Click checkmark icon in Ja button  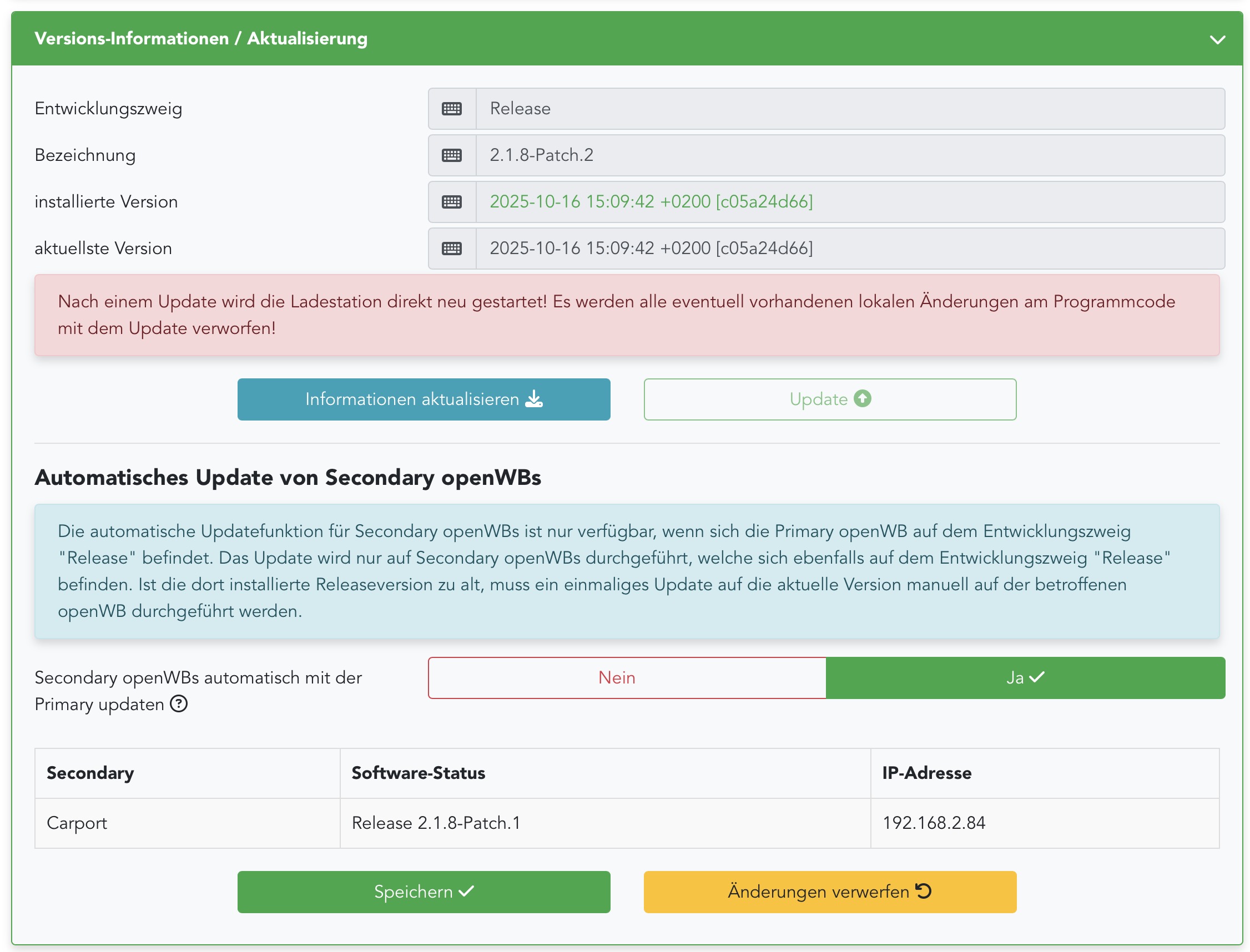(x=1036, y=677)
